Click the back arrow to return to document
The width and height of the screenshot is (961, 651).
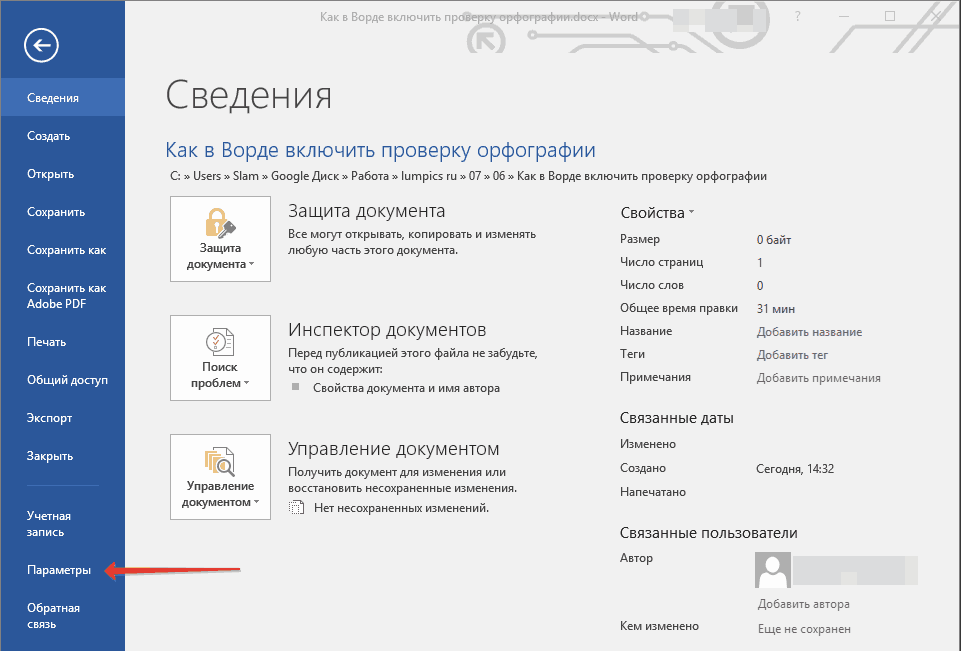[44, 45]
